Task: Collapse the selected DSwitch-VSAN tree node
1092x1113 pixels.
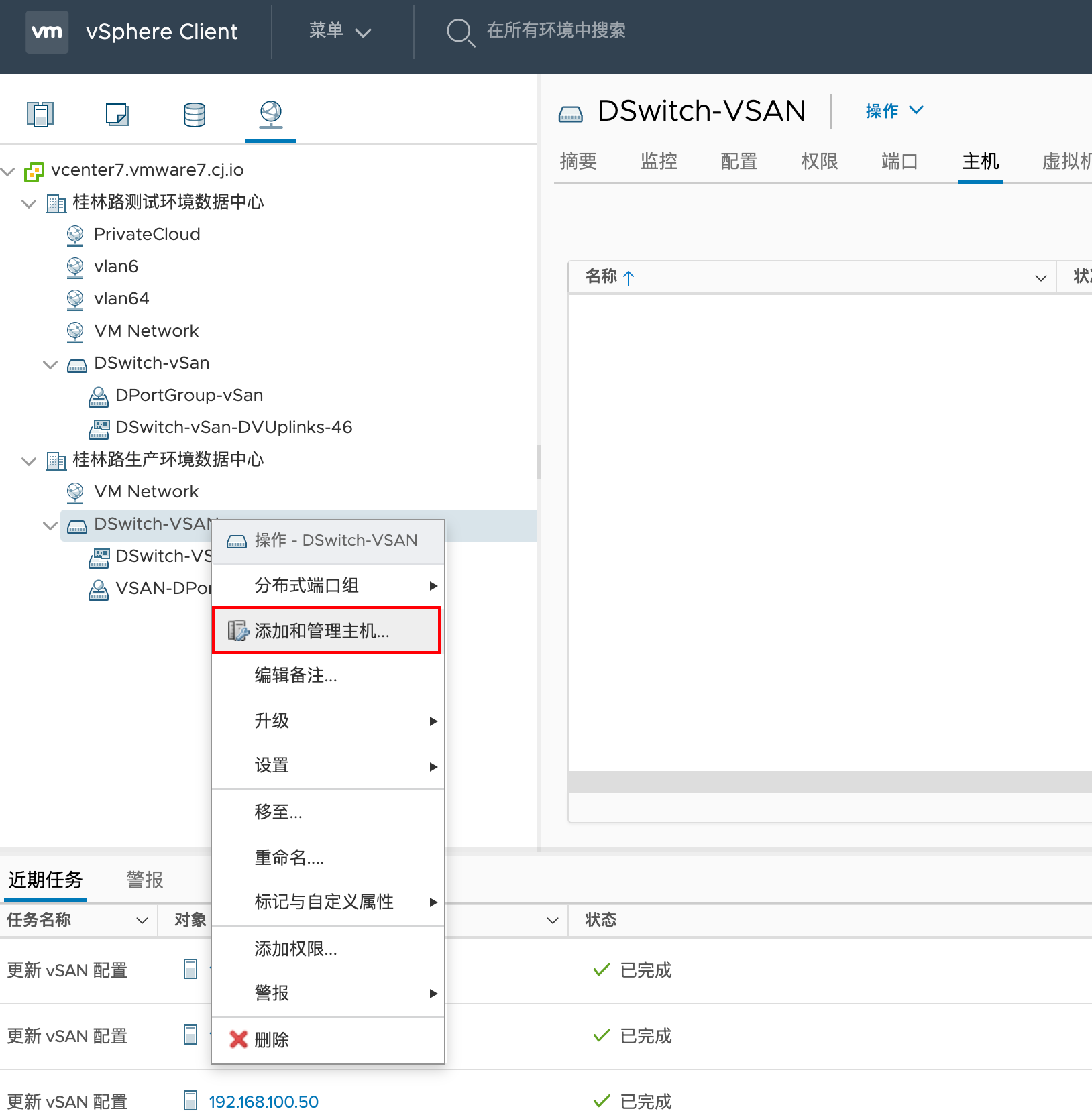Action: [x=50, y=525]
